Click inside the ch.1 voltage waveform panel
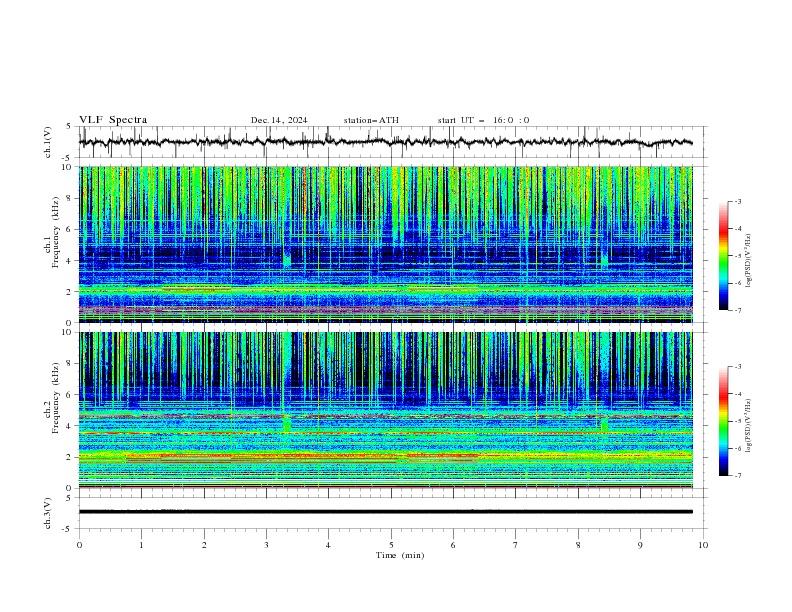 (x=393, y=142)
